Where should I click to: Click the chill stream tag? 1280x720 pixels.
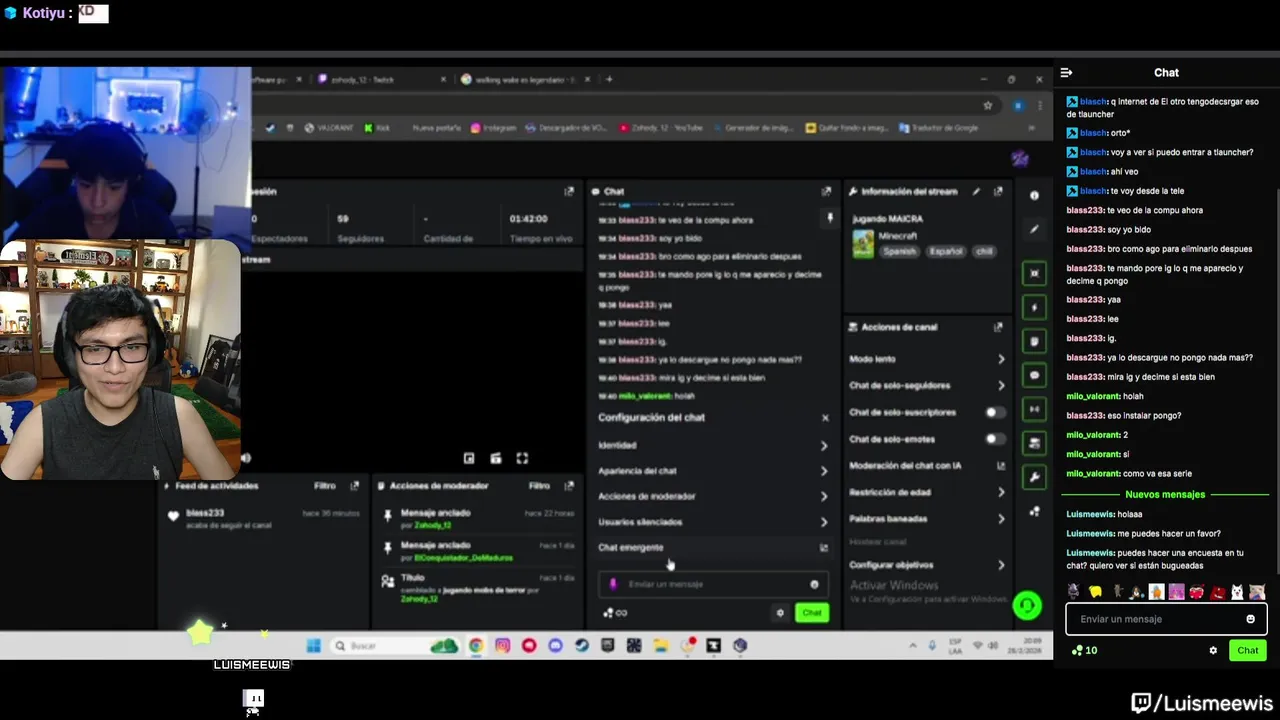984,251
